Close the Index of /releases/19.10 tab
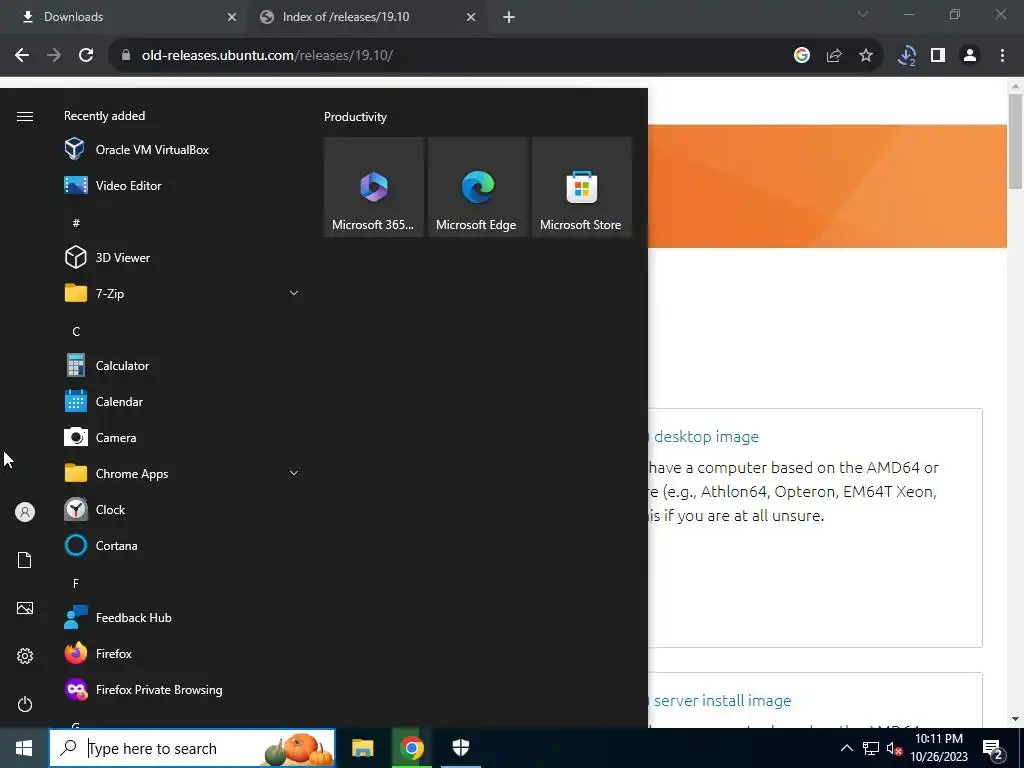Screen dimensions: 1024x768 tap(471, 17)
